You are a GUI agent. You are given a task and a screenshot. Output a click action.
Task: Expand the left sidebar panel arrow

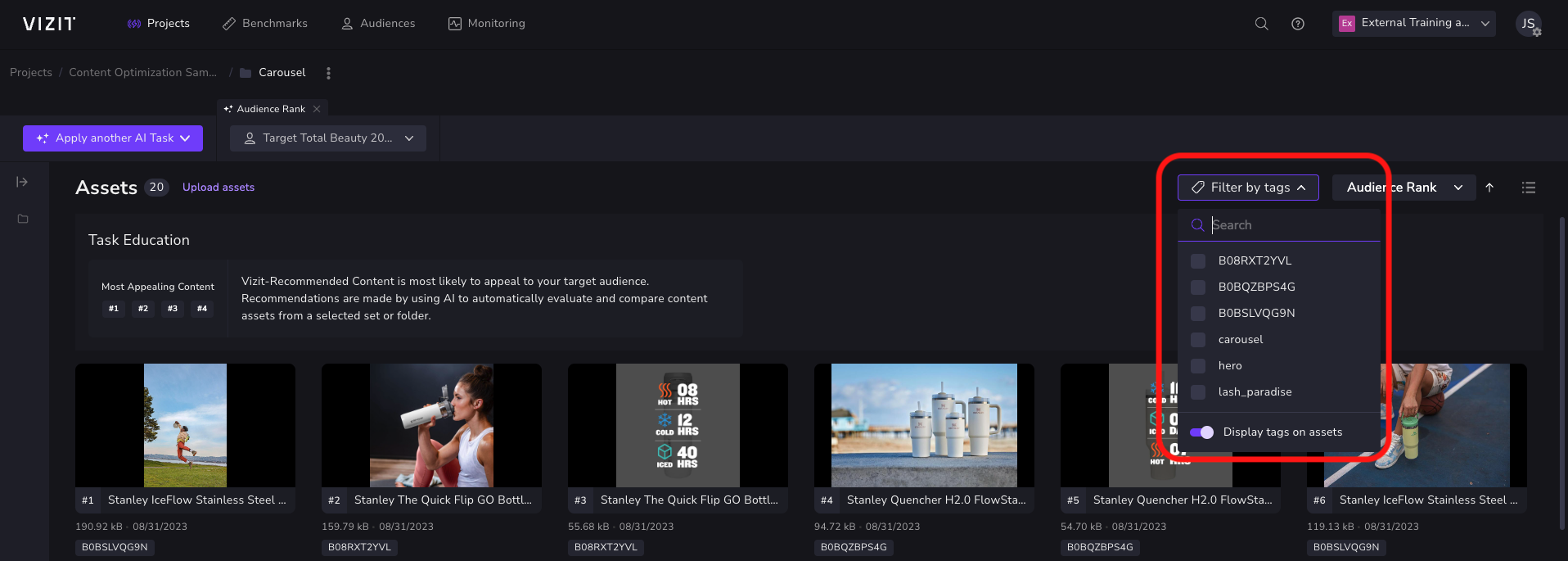pyautogui.click(x=22, y=182)
